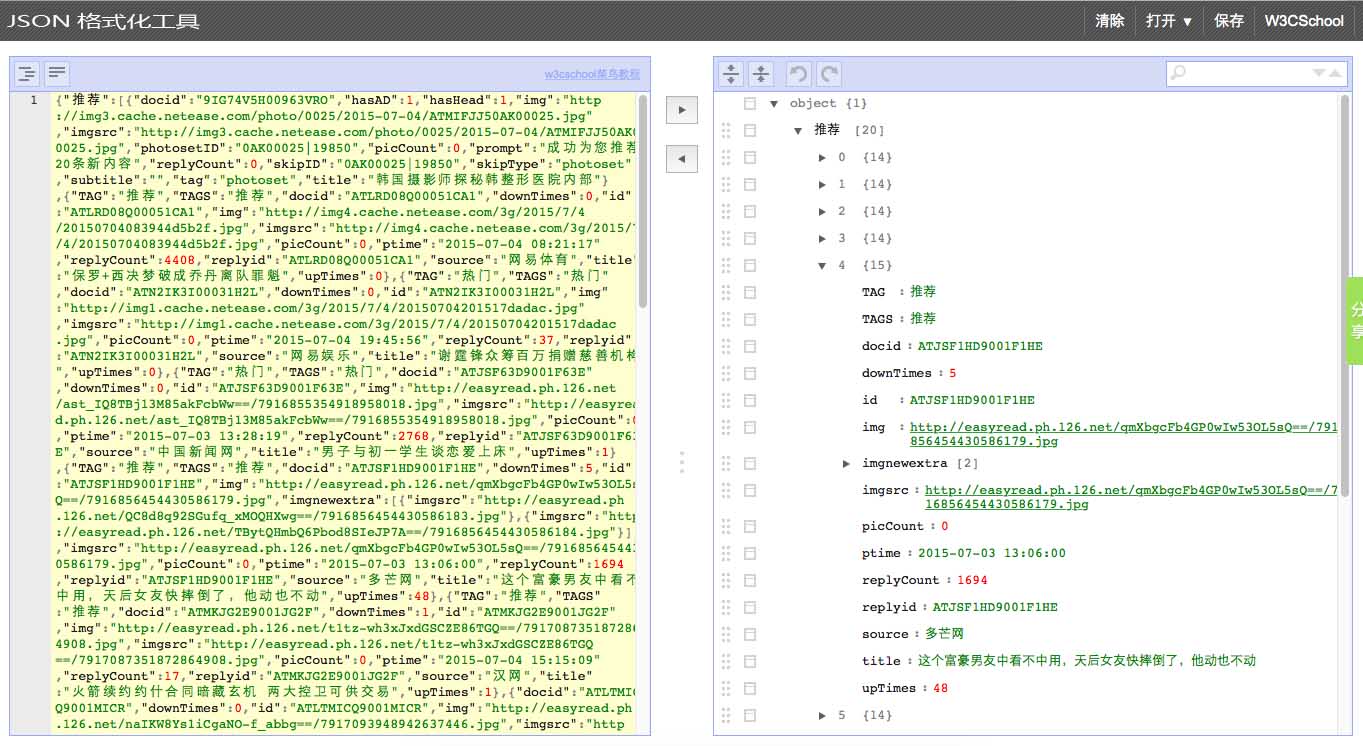The image size is (1363, 746).
Task: Open the green 分享 share tab
Action: [1356, 322]
